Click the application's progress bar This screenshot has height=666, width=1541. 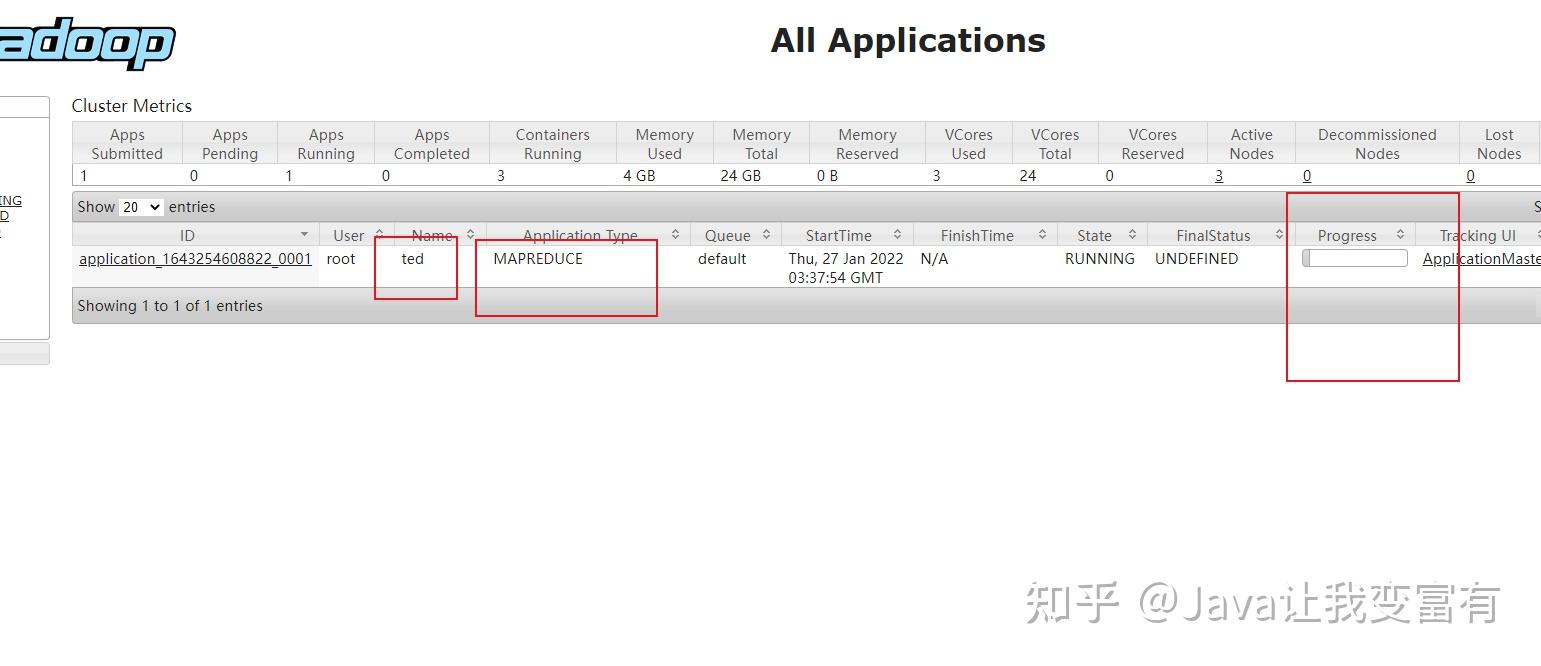[x=1354, y=257]
